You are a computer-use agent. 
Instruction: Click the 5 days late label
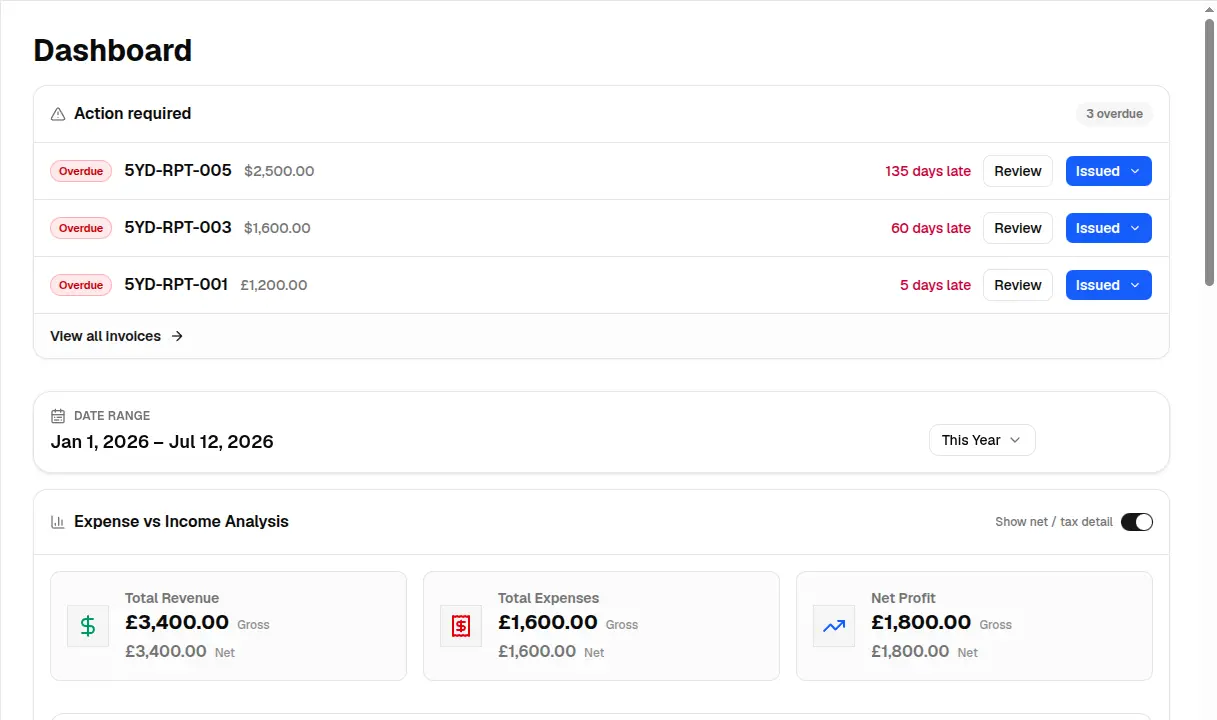[x=935, y=285]
